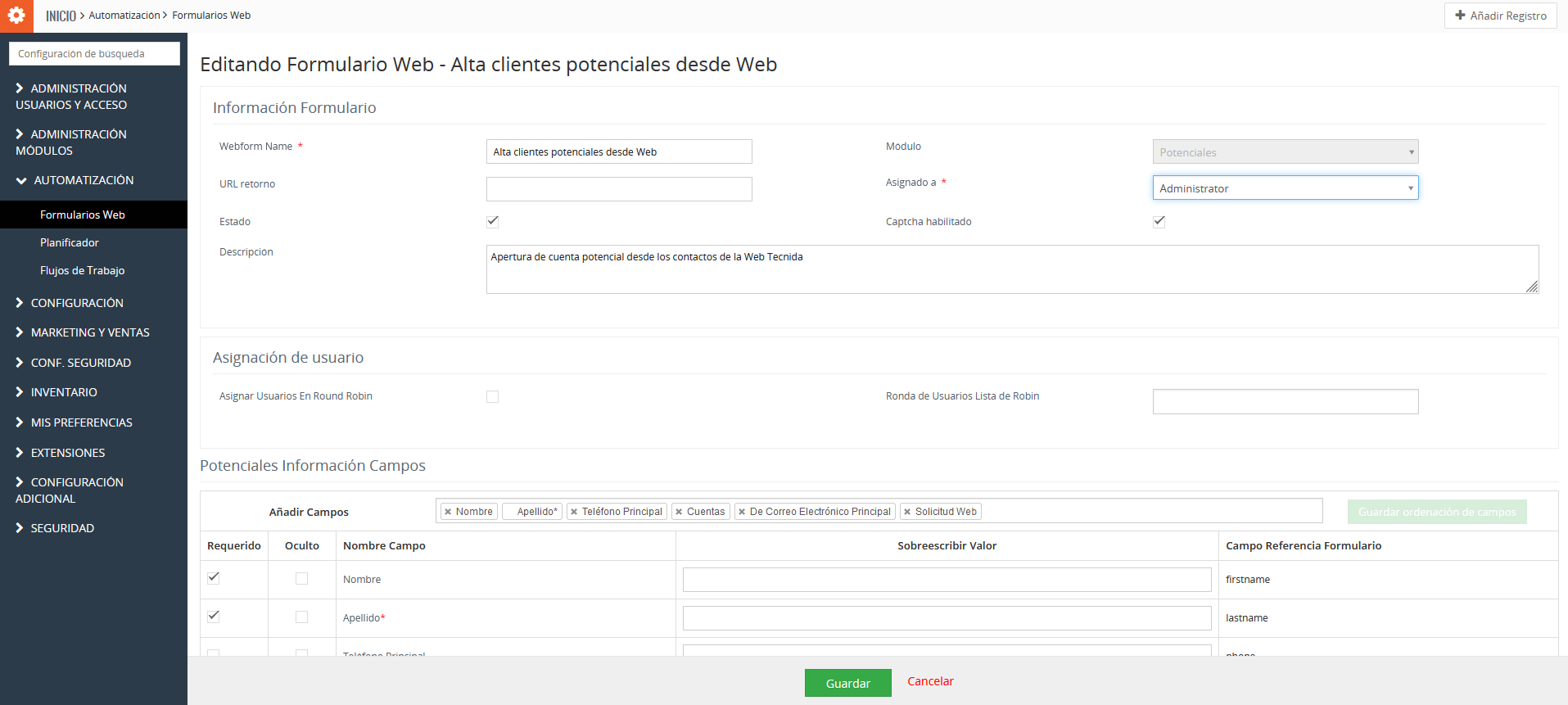1568x705 pixels.
Task: Remove the Solicitud Web tag
Action: point(907,512)
